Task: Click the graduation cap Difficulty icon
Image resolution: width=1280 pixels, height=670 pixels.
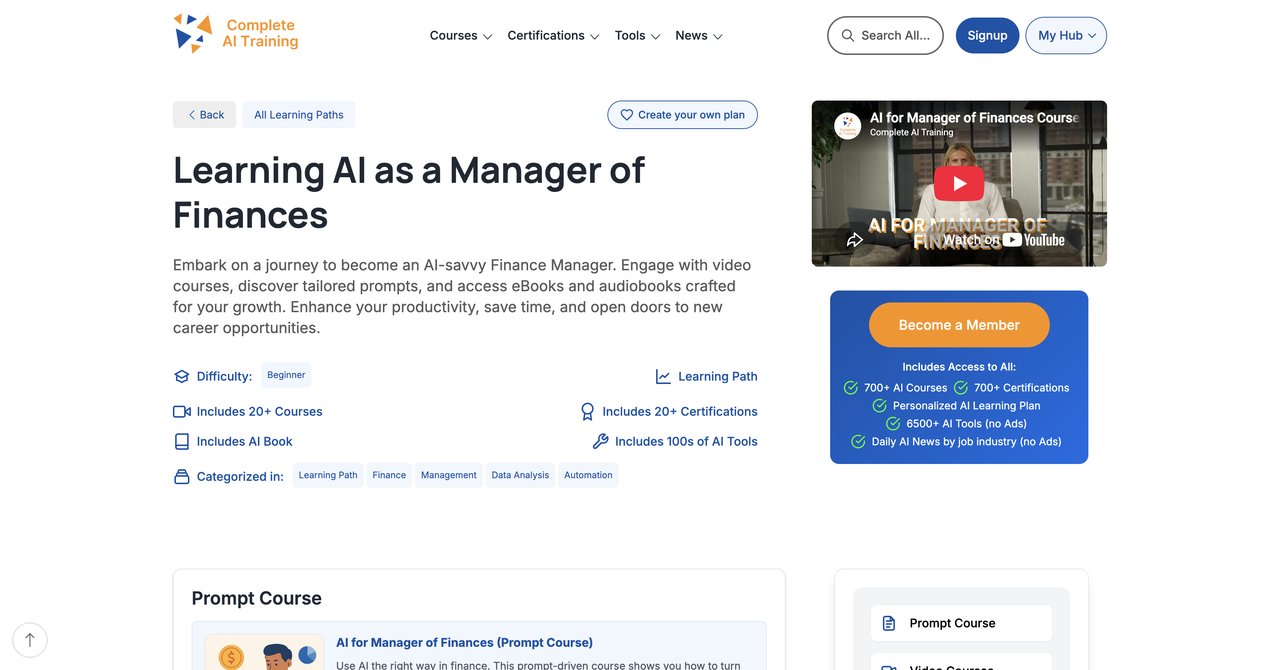Action: pyautogui.click(x=181, y=377)
